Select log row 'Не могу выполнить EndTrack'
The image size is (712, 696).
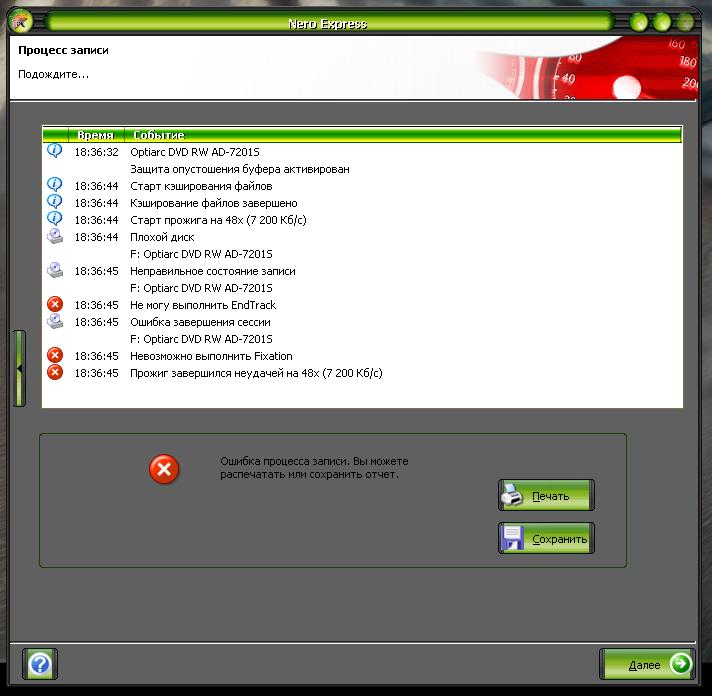tap(362, 305)
